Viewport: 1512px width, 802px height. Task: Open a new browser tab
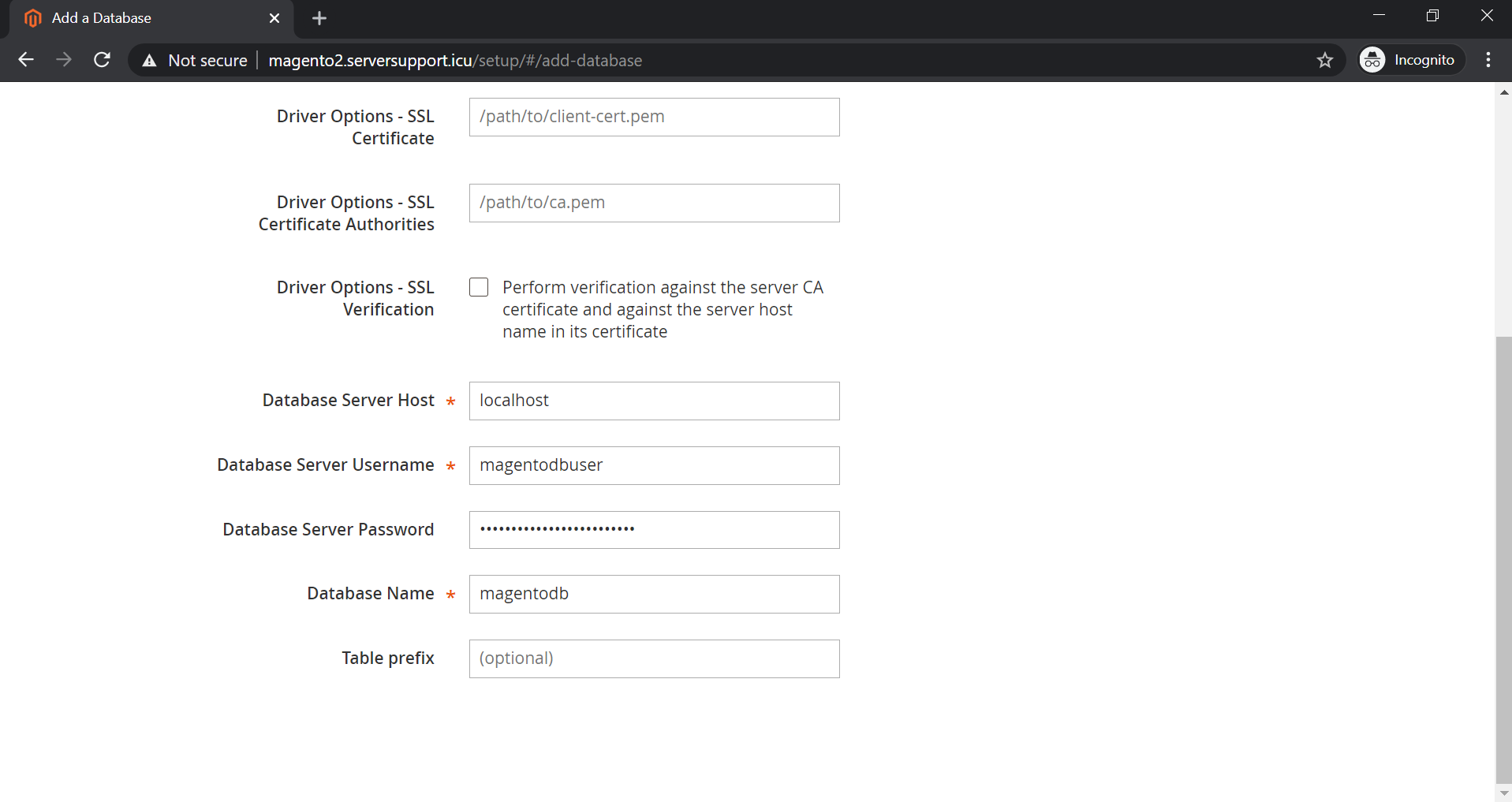319,18
